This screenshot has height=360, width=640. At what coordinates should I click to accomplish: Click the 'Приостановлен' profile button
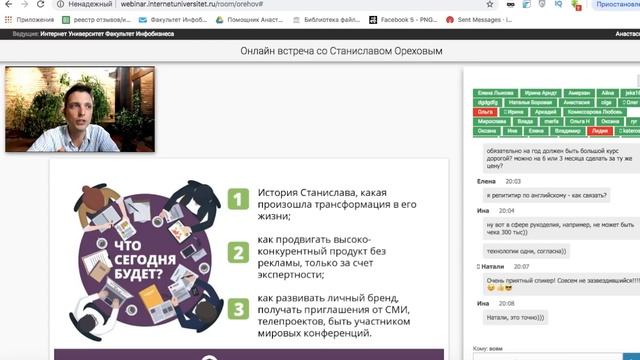click(x=616, y=4)
